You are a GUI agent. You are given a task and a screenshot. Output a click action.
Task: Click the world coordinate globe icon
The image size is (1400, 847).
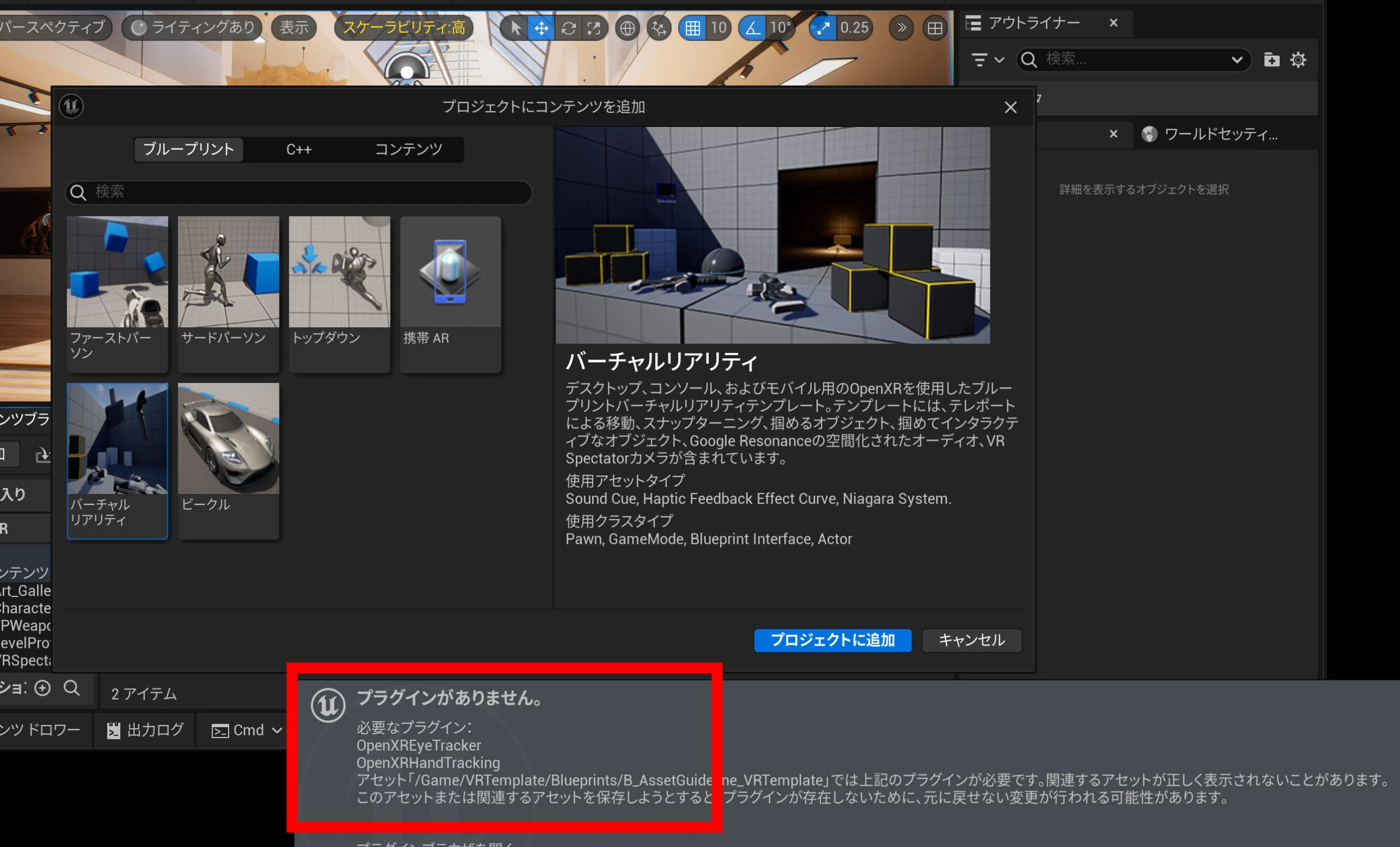(x=627, y=28)
